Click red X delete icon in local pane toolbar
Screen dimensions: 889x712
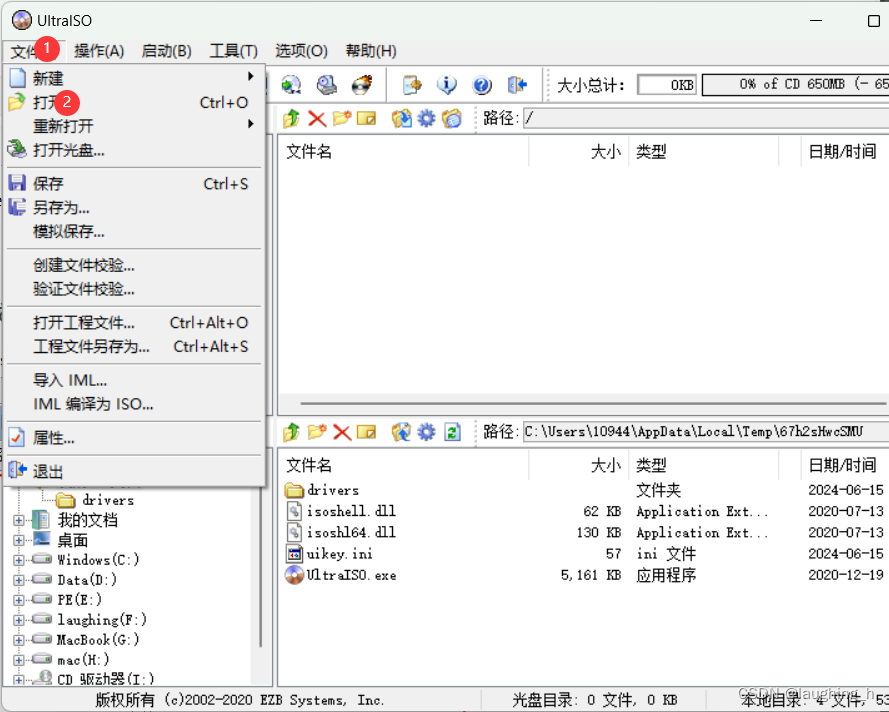pos(342,433)
